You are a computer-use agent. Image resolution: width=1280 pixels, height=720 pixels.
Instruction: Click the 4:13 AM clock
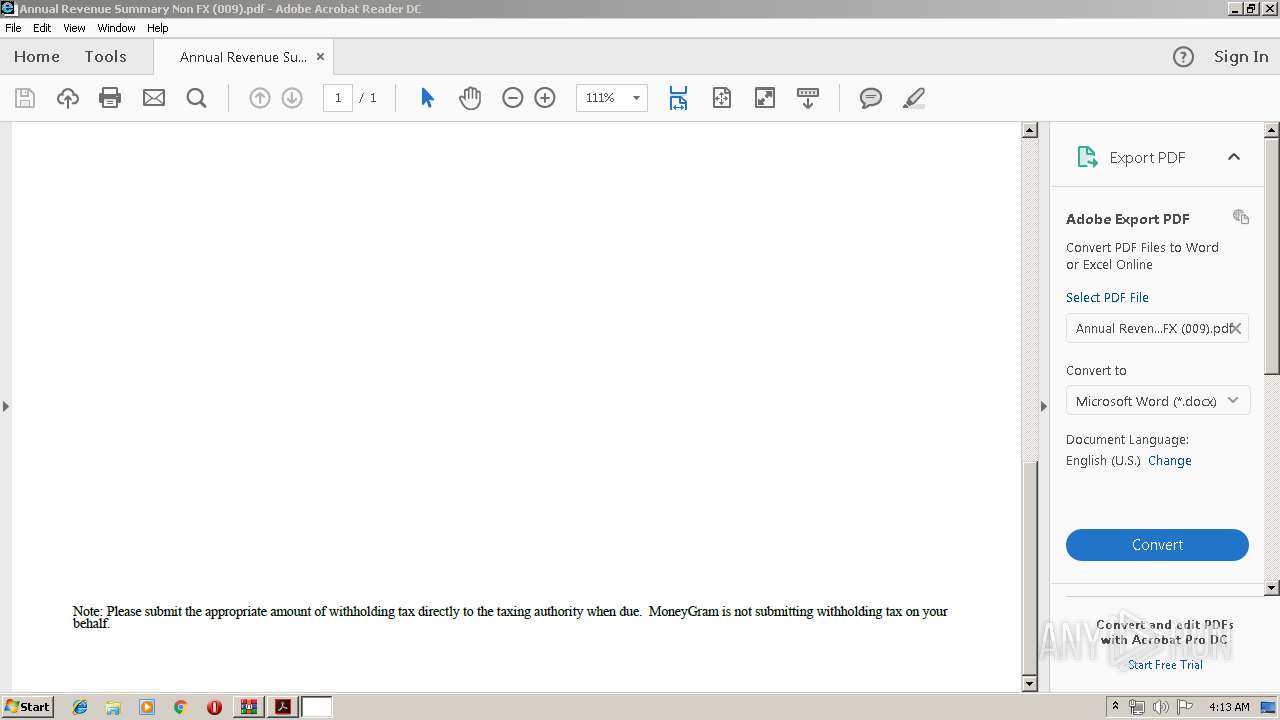tap(1229, 707)
